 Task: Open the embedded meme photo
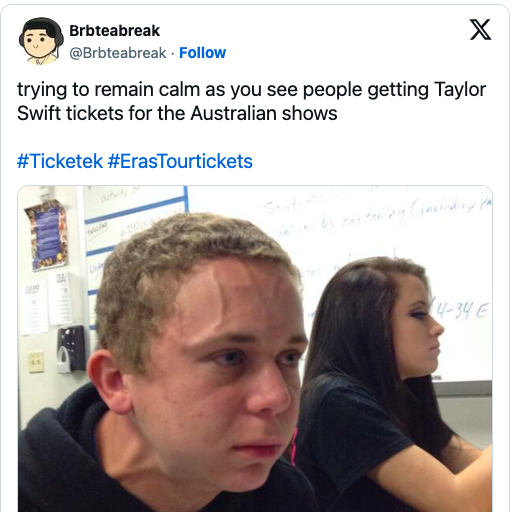(x=255, y=349)
